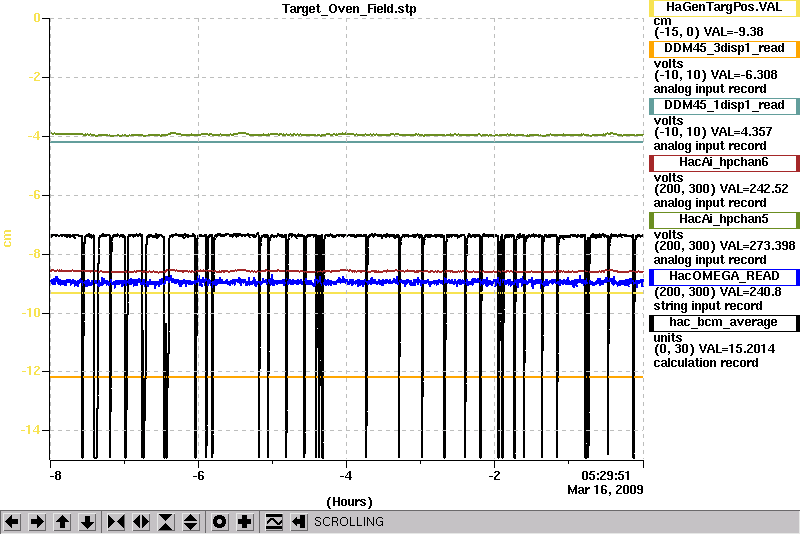Click the 0 tick at top of y-axis

click(x=37, y=18)
